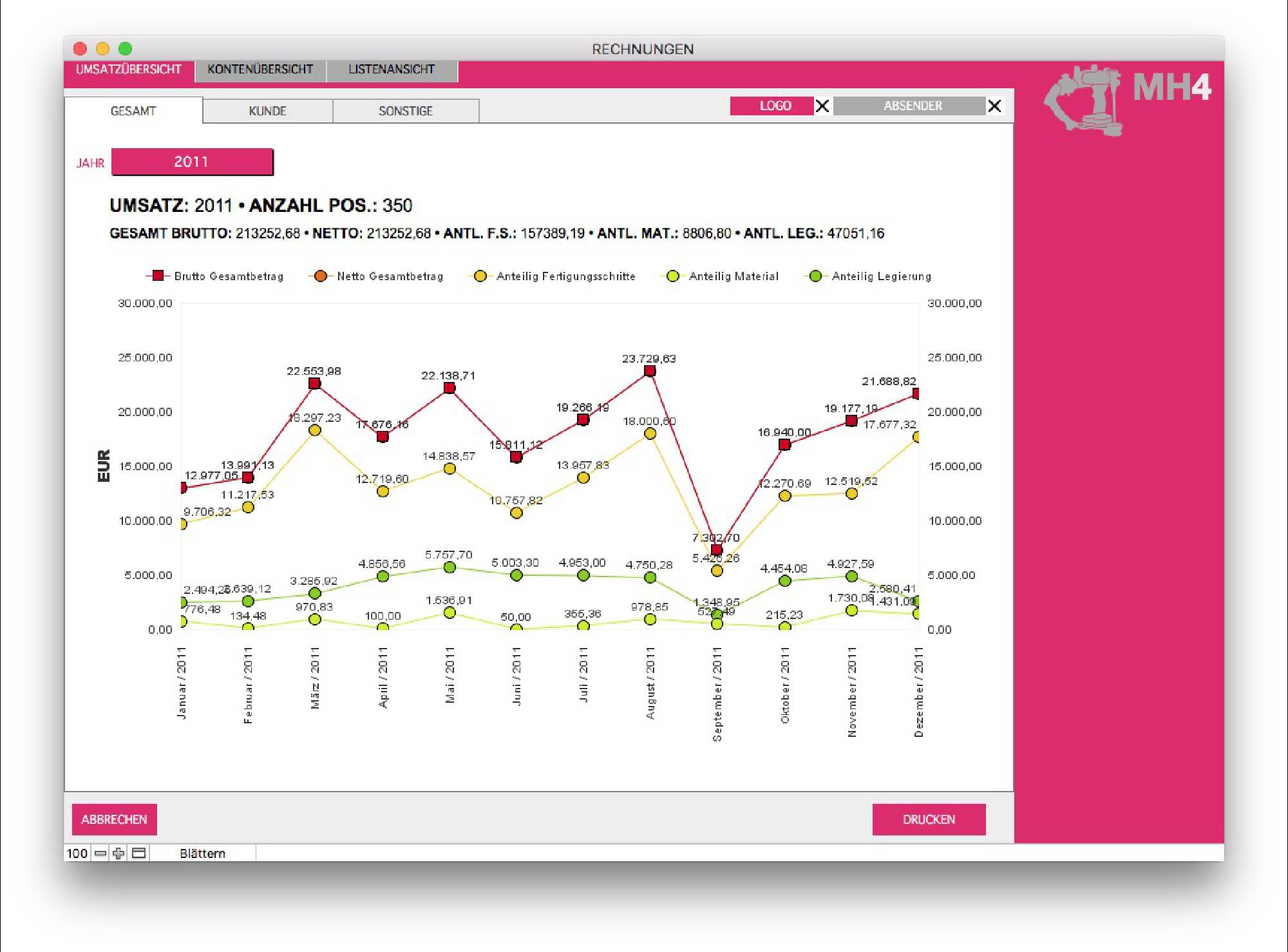
Task: Open the Blättern mode popup menu
Action: pyautogui.click(x=202, y=853)
